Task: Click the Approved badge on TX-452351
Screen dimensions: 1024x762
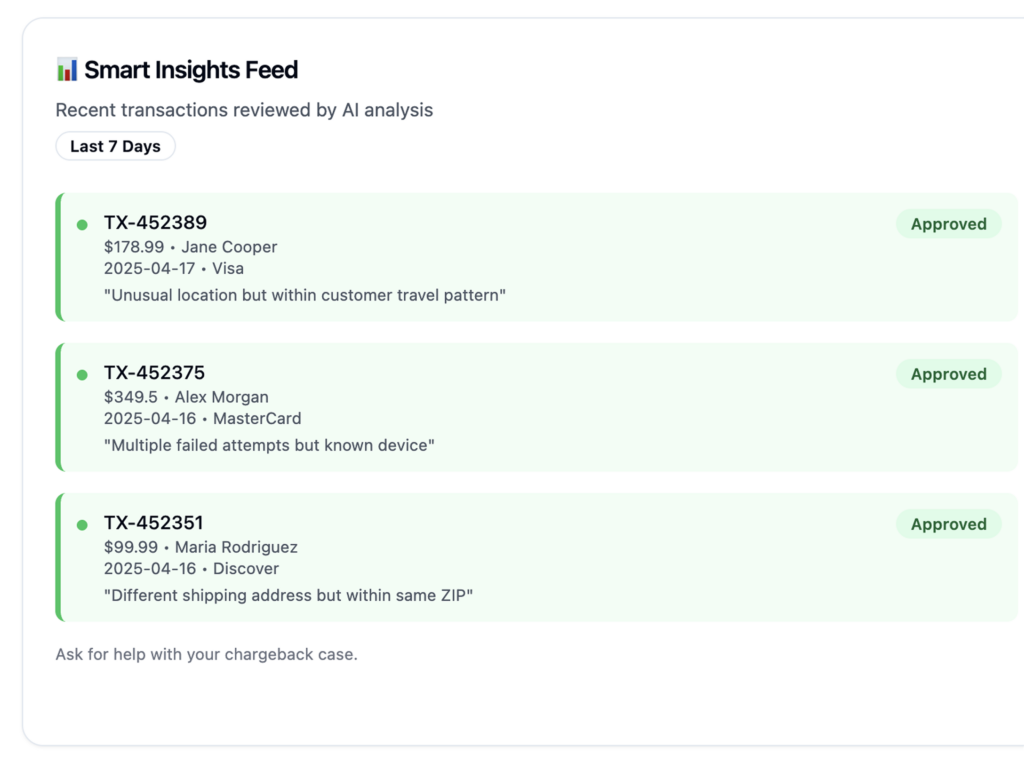Action: [948, 524]
